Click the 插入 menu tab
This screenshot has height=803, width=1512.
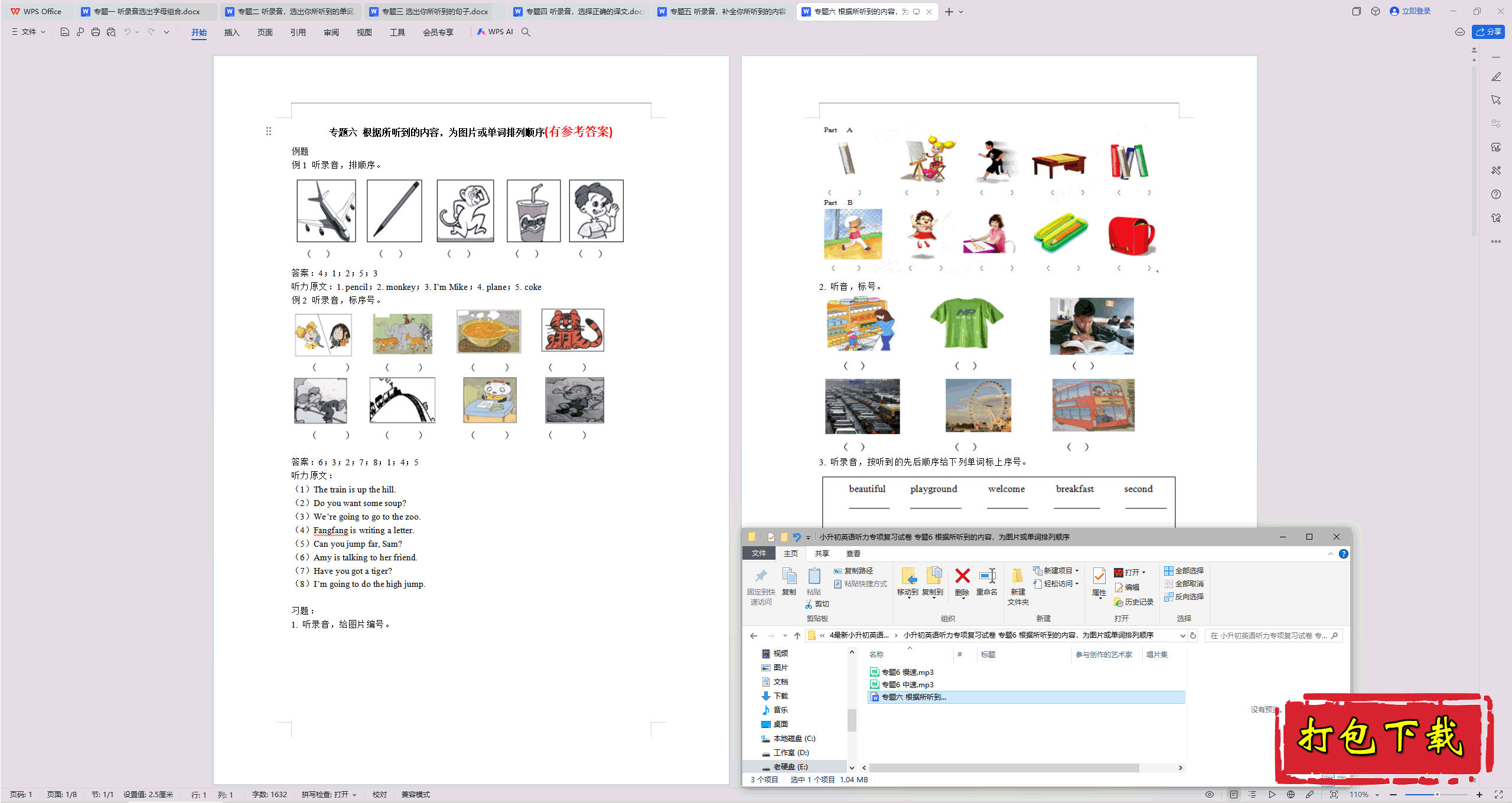[x=231, y=32]
